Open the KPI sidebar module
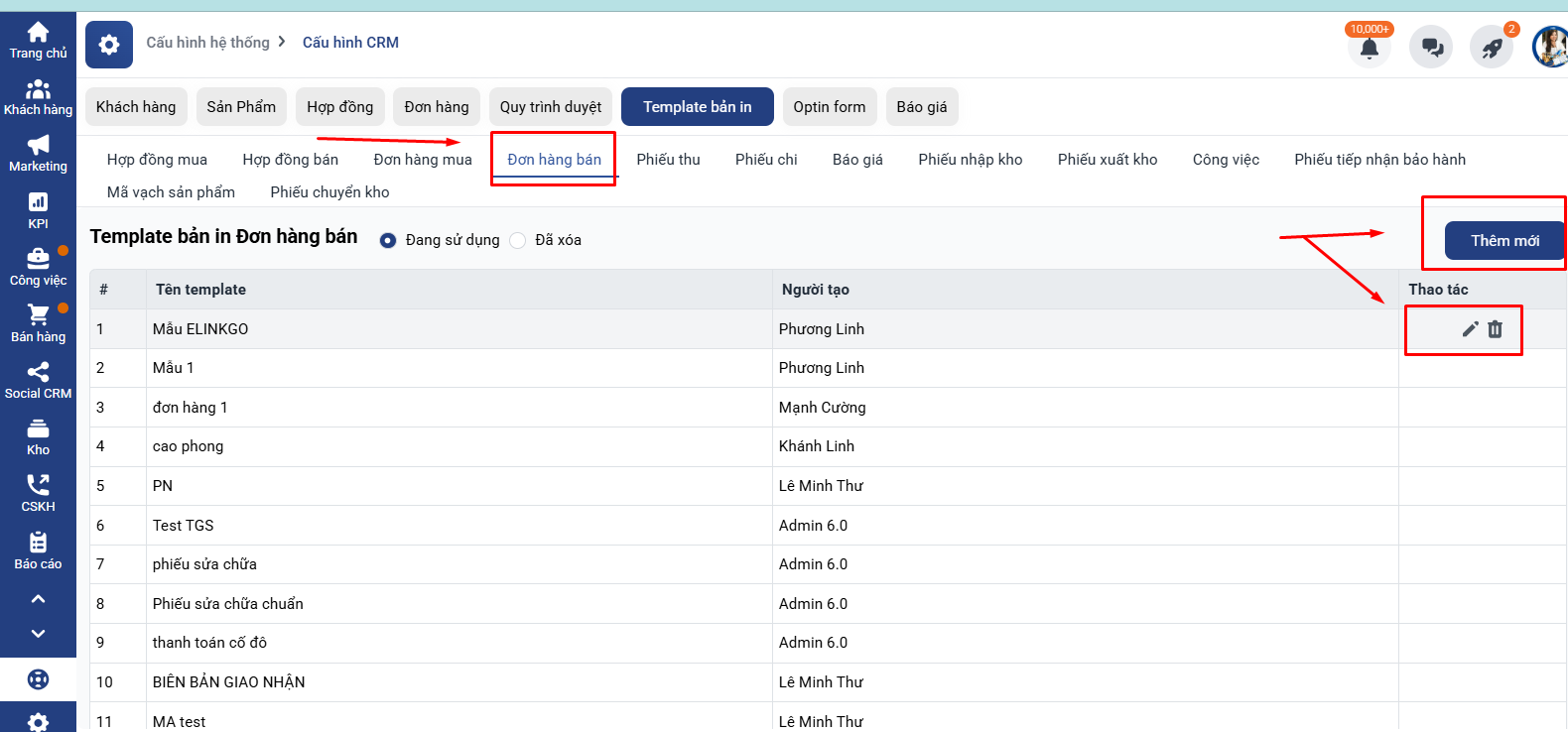Viewport: 1568px width, 732px height. (38, 210)
